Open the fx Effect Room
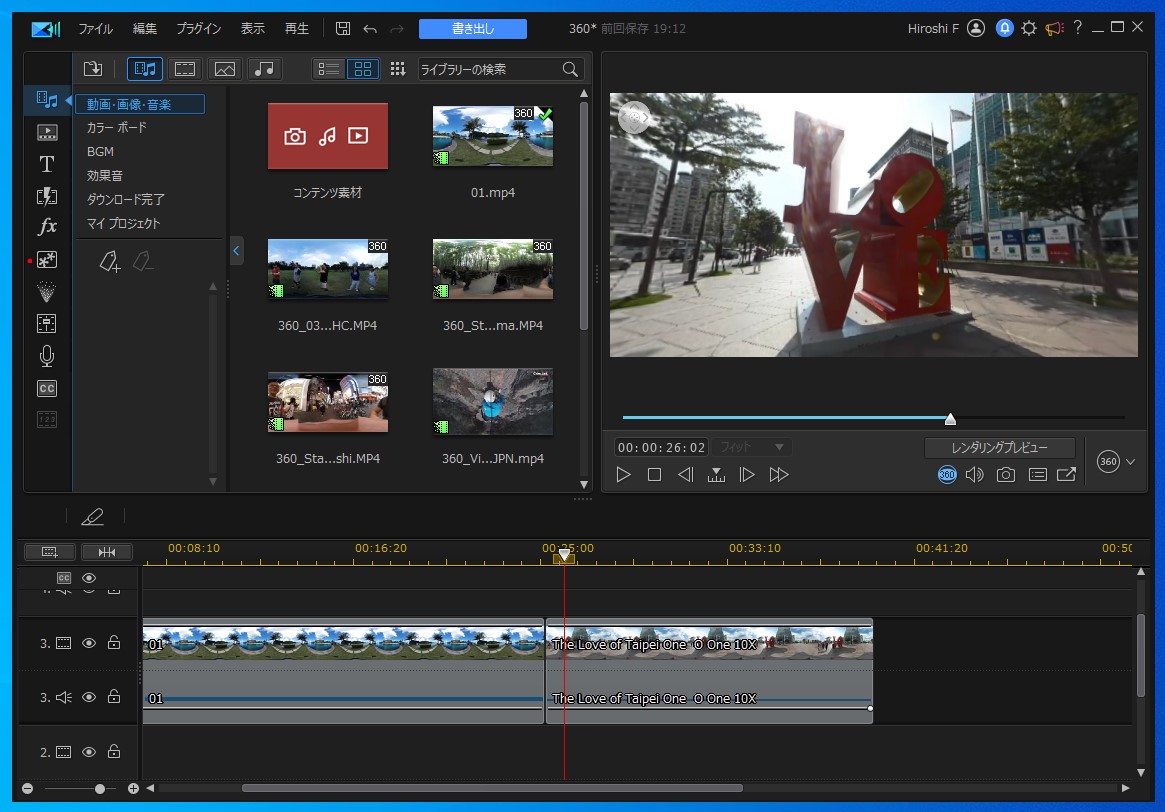The image size is (1165, 812). point(47,228)
